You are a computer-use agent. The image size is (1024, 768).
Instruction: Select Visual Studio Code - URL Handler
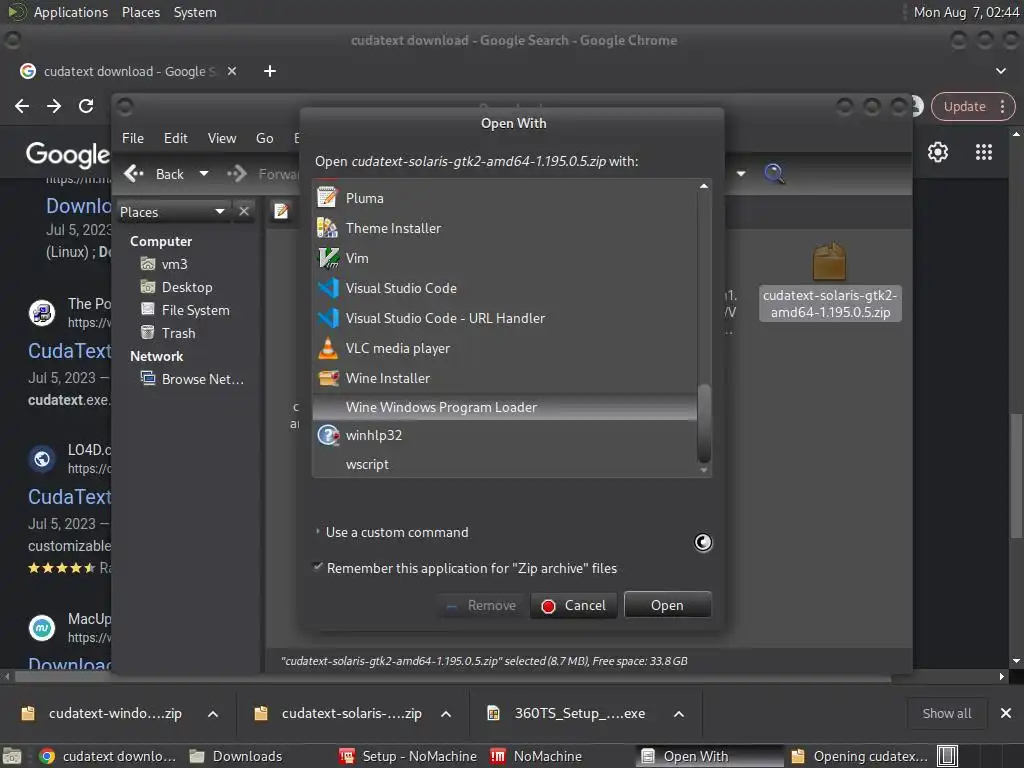coord(505,318)
